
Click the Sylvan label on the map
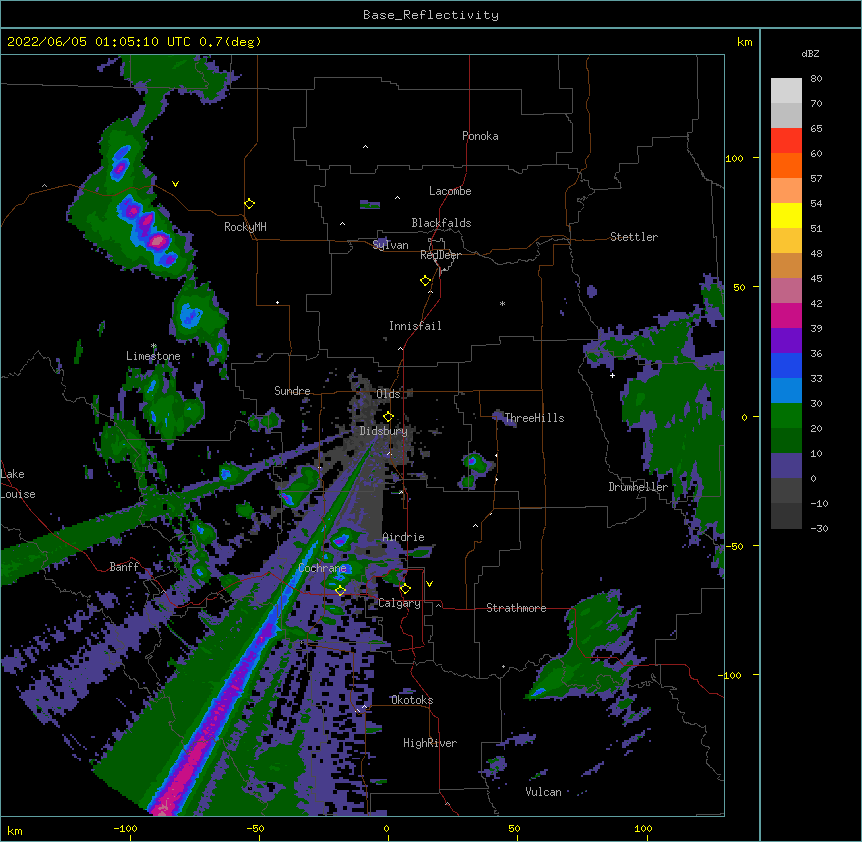click(390, 245)
